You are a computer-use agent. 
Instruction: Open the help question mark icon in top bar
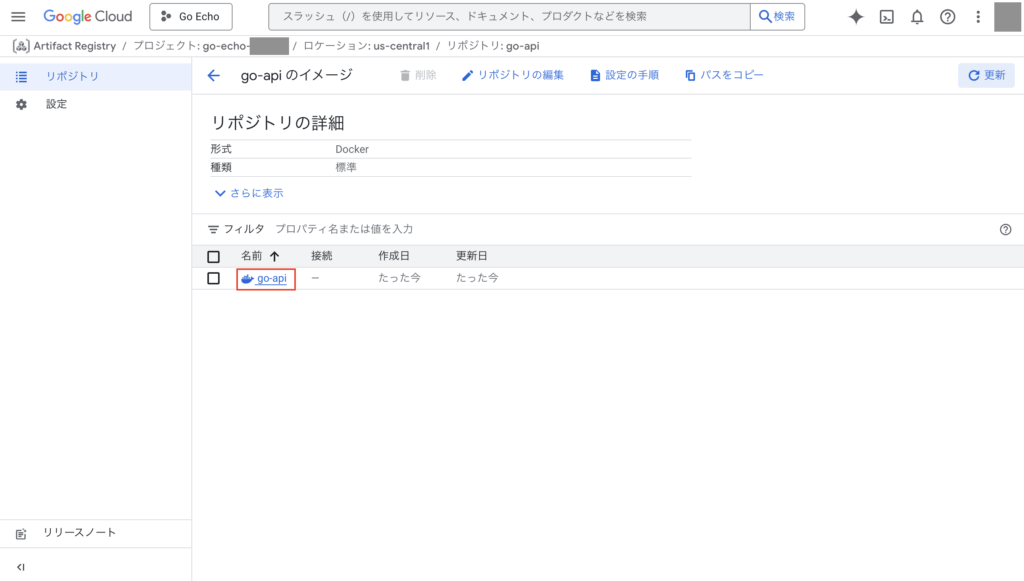coord(948,17)
